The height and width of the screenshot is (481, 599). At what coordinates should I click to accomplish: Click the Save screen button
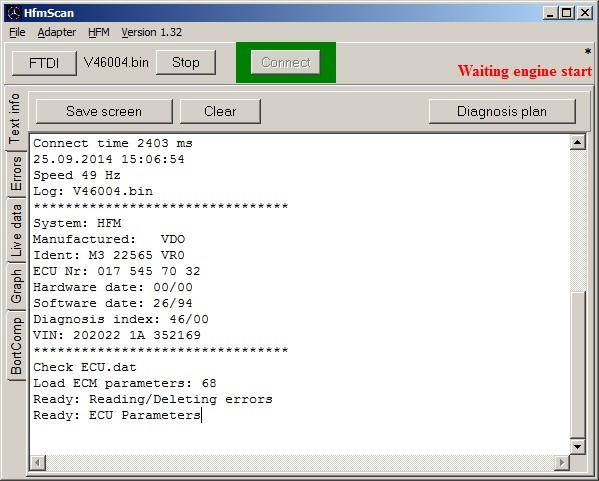tap(104, 112)
